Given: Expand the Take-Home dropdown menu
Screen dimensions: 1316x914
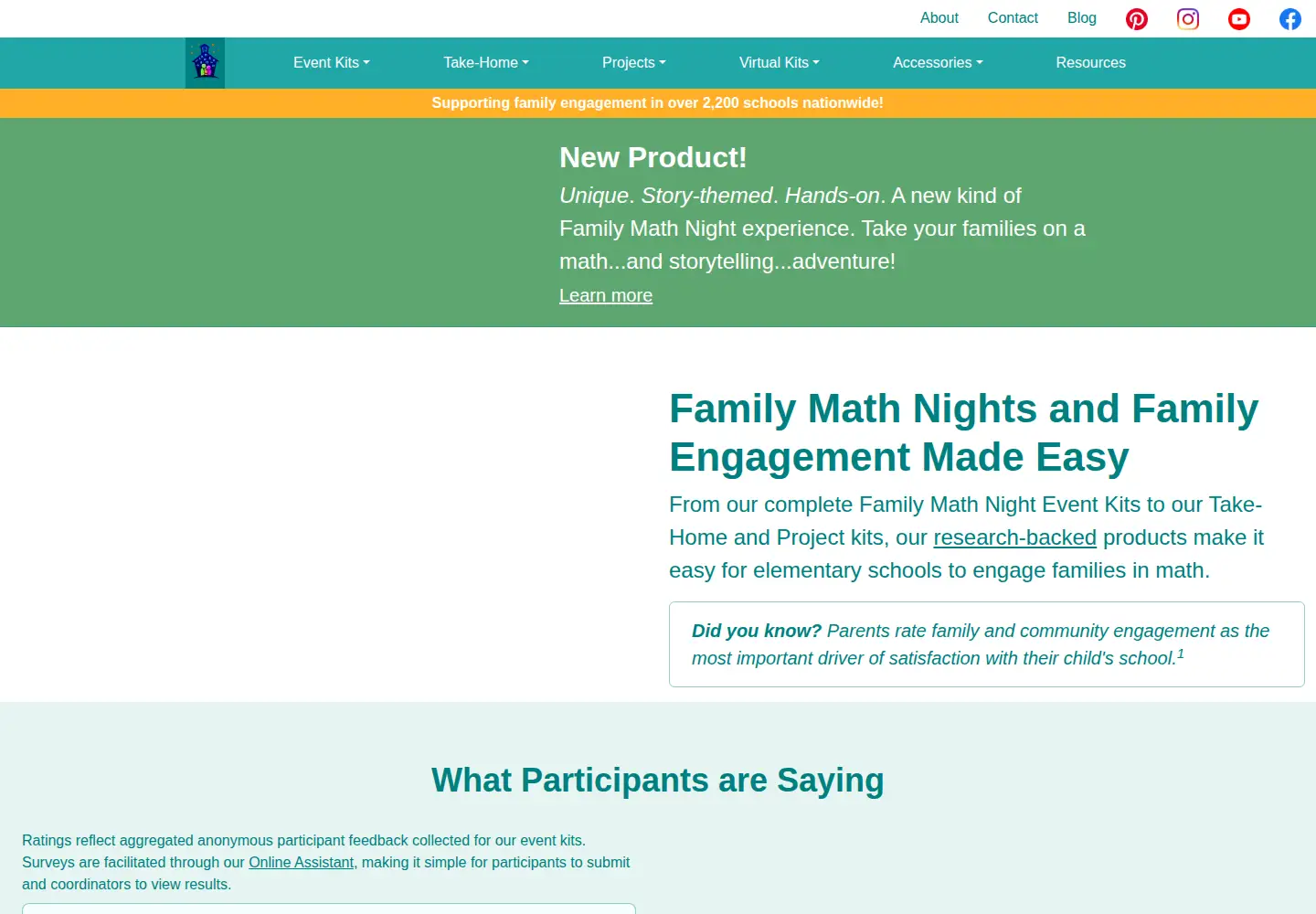Looking at the screenshot, I should click(x=486, y=63).
